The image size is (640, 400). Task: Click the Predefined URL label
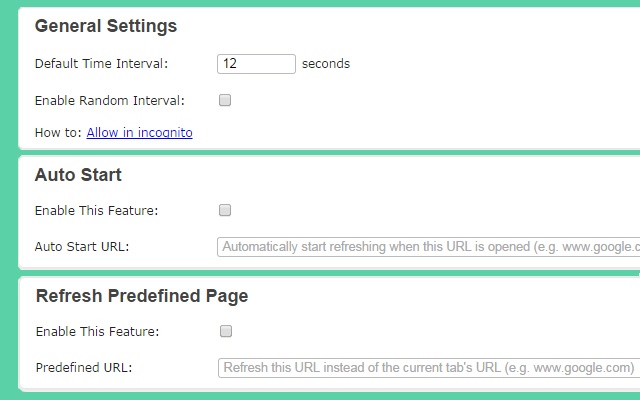[x=83, y=367]
